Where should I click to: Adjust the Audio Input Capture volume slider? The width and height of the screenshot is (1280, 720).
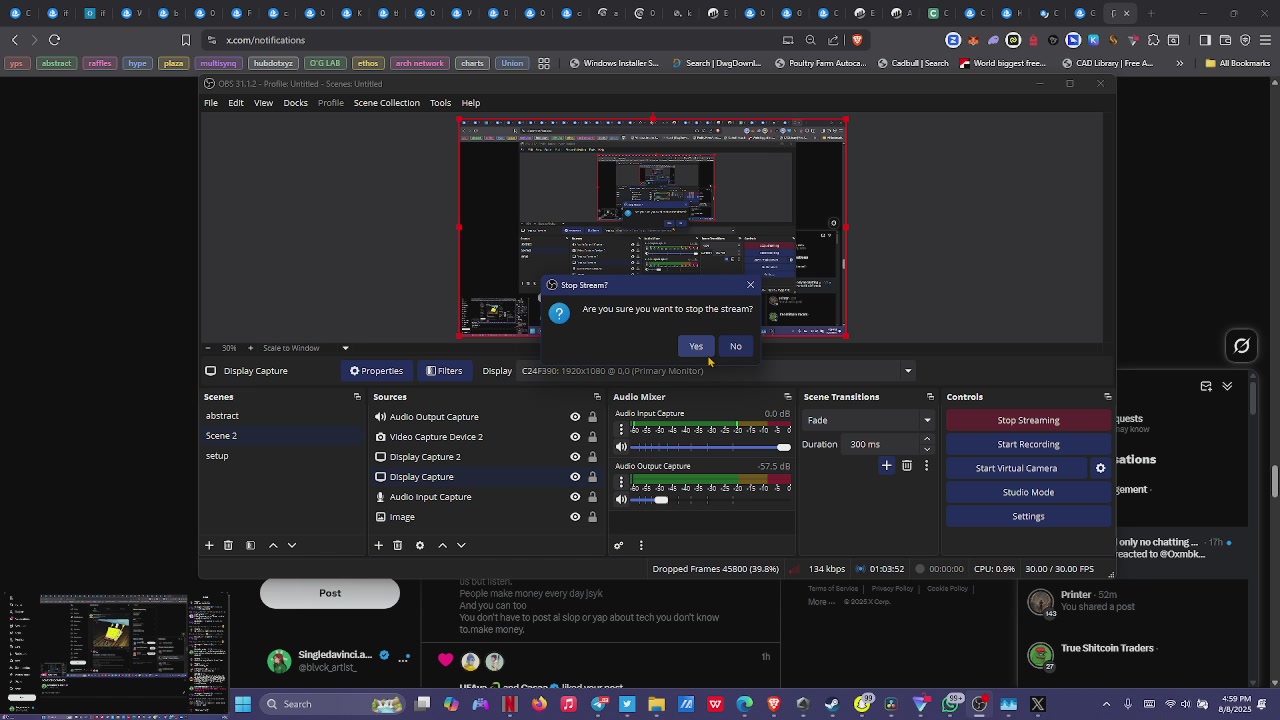point(710,447)
